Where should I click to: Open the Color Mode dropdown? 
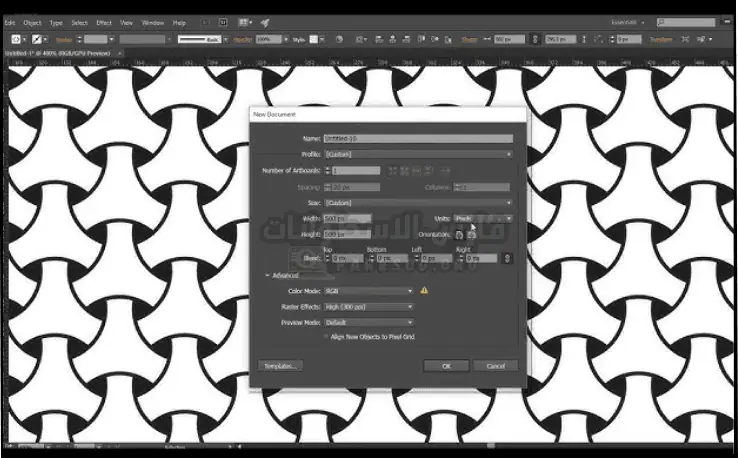(x=369, y=291)
